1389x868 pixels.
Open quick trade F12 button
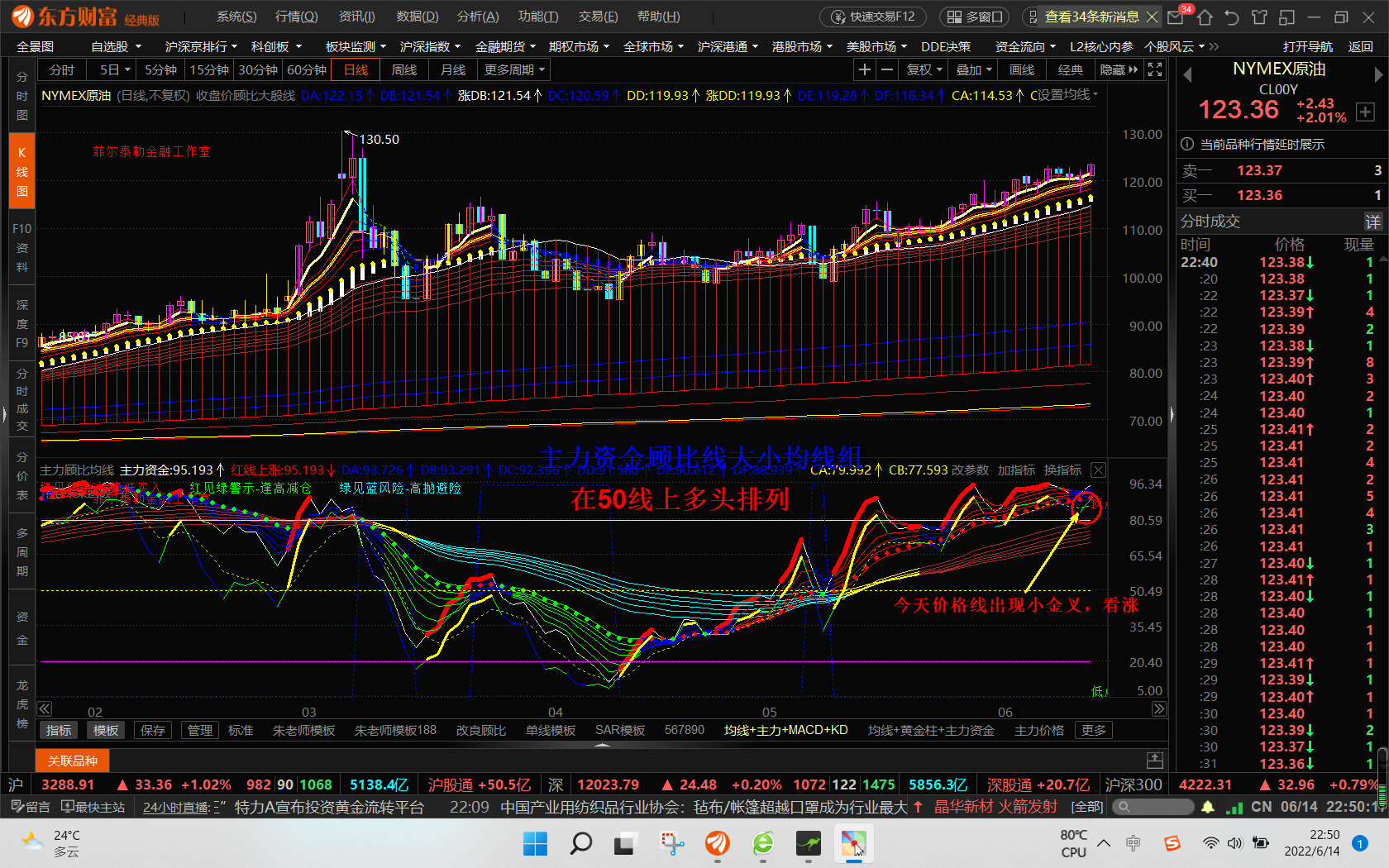click(x=874, y=17)
